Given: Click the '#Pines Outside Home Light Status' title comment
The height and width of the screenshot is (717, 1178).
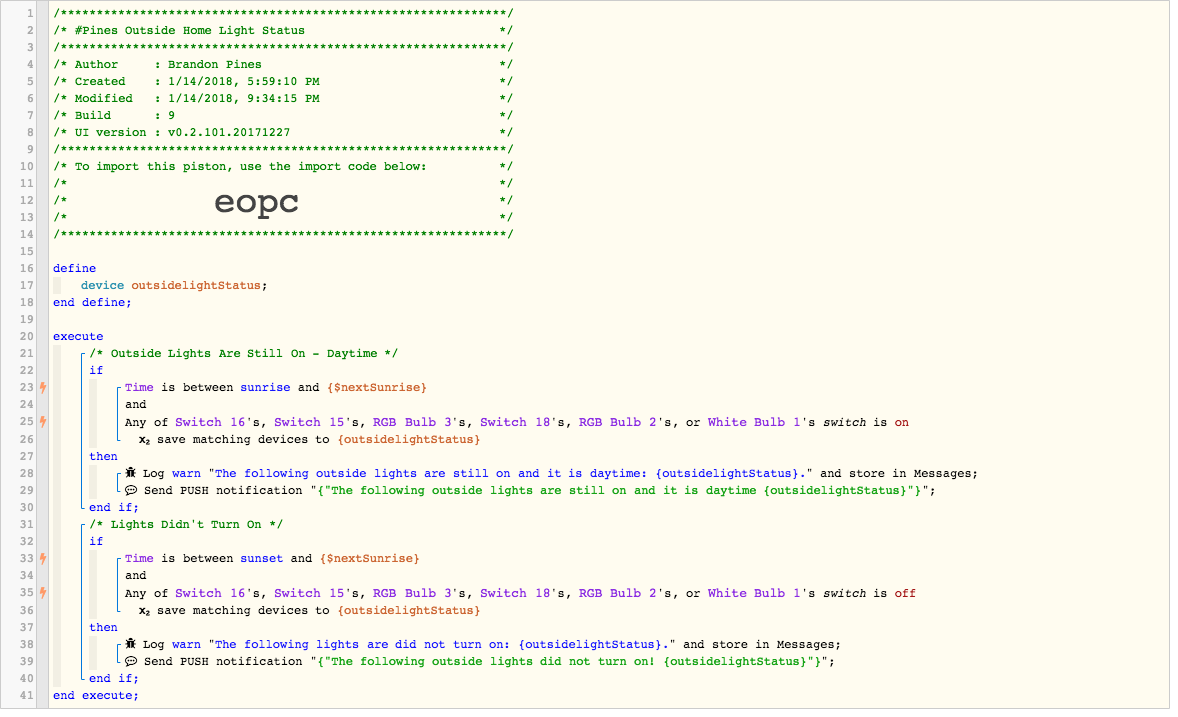Looking at the screenshot, I should [x=189, y=31].
